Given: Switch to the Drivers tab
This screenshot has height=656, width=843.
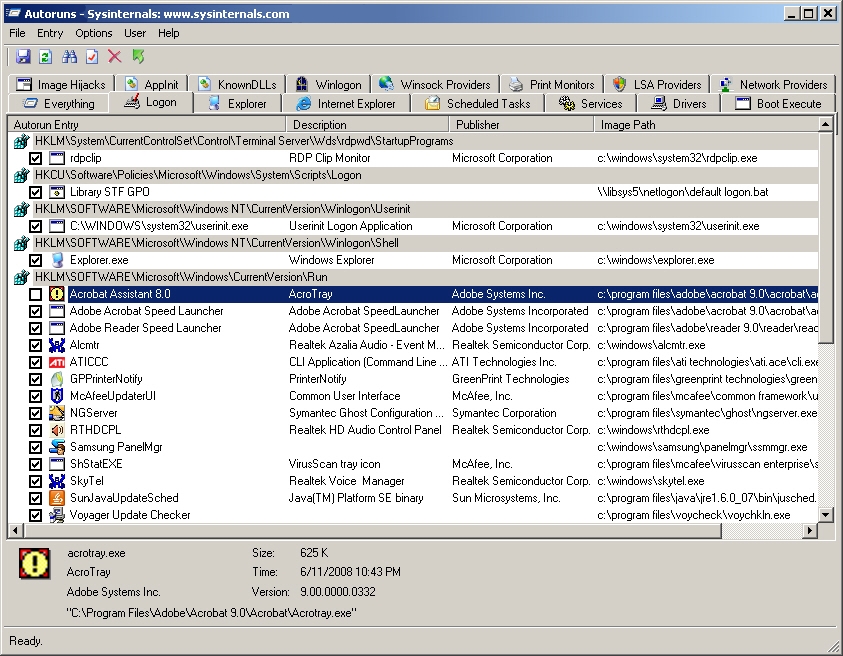Looking at the screenshot, I should (679, 103).
